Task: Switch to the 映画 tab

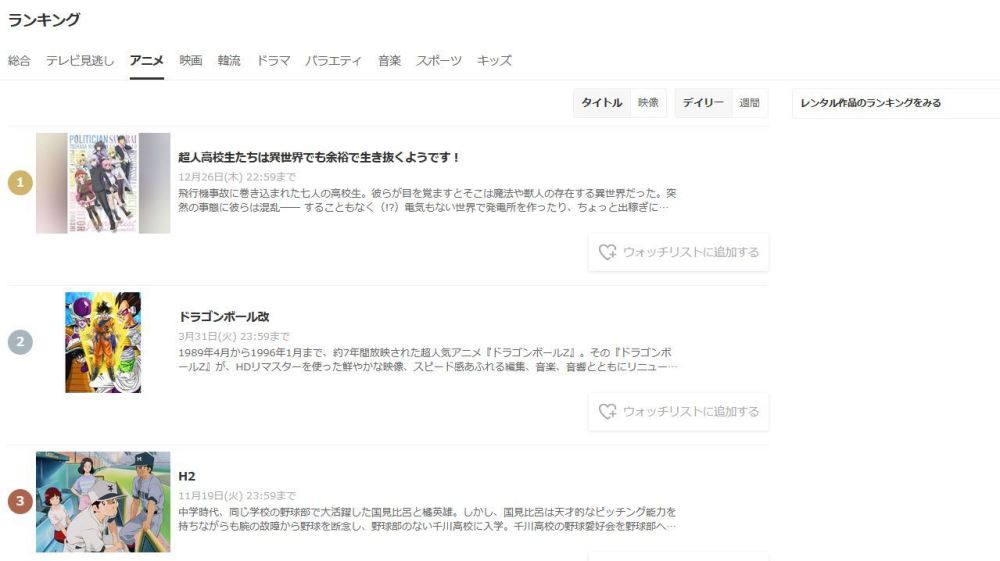Action: 191,61
